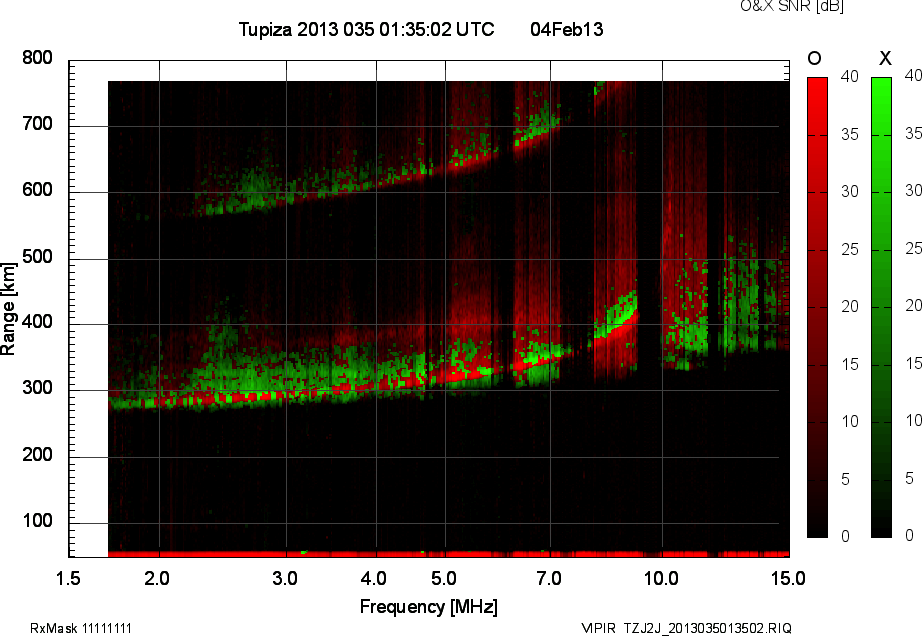This screenshot has width=922, height=636.
Task: Click the 7.0 frequency tick label
Action: (x=549, y=578)
